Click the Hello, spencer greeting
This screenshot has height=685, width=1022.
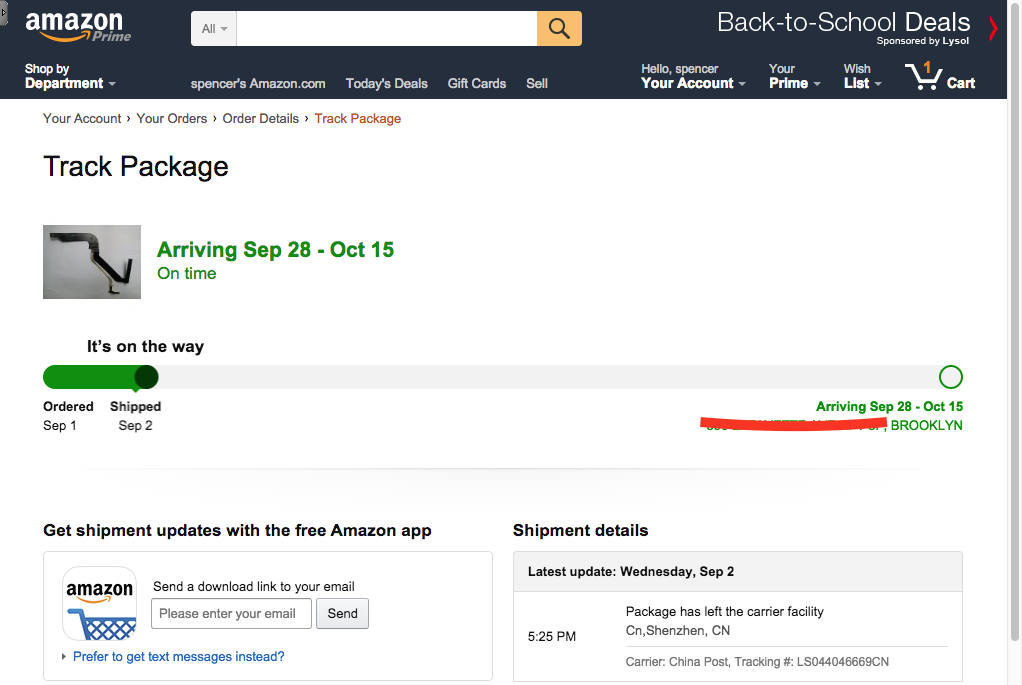[680, 68]
